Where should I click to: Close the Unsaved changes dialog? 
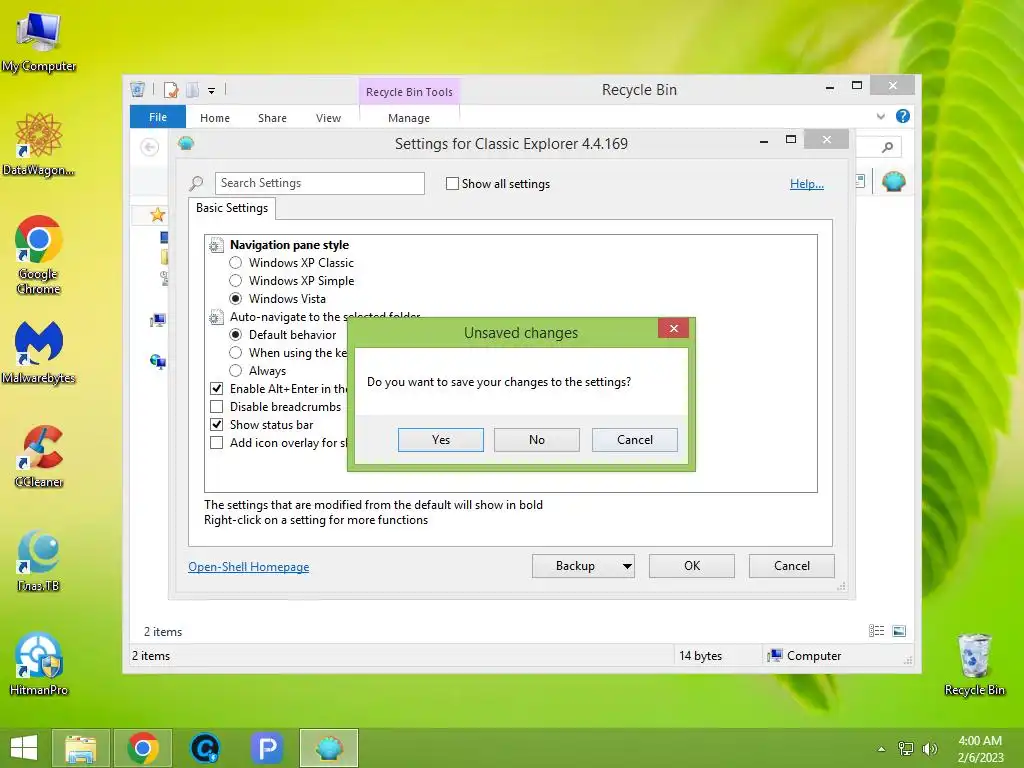[673, 328]
